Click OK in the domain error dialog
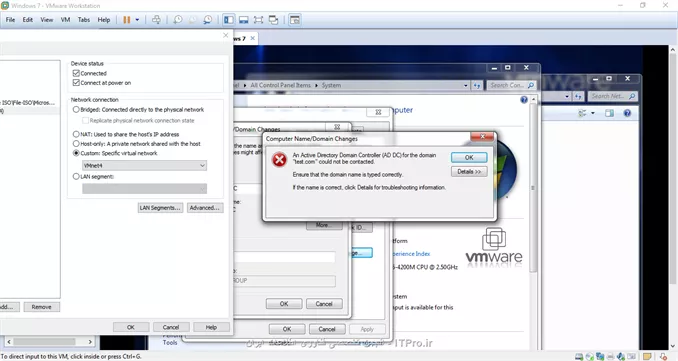 (x=469, y=157)
